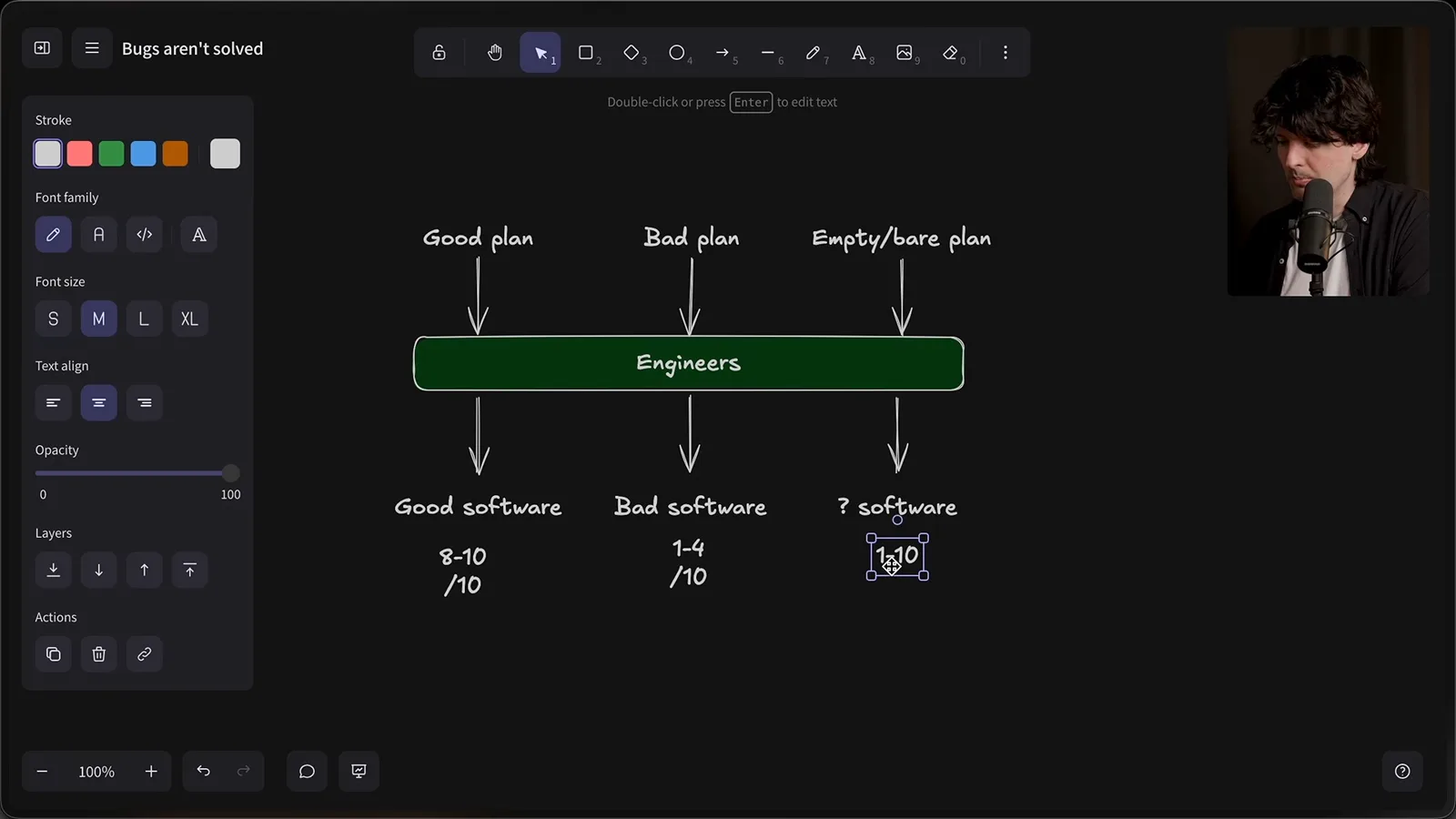
Task: Bring selected element to front
Action: 190,571
